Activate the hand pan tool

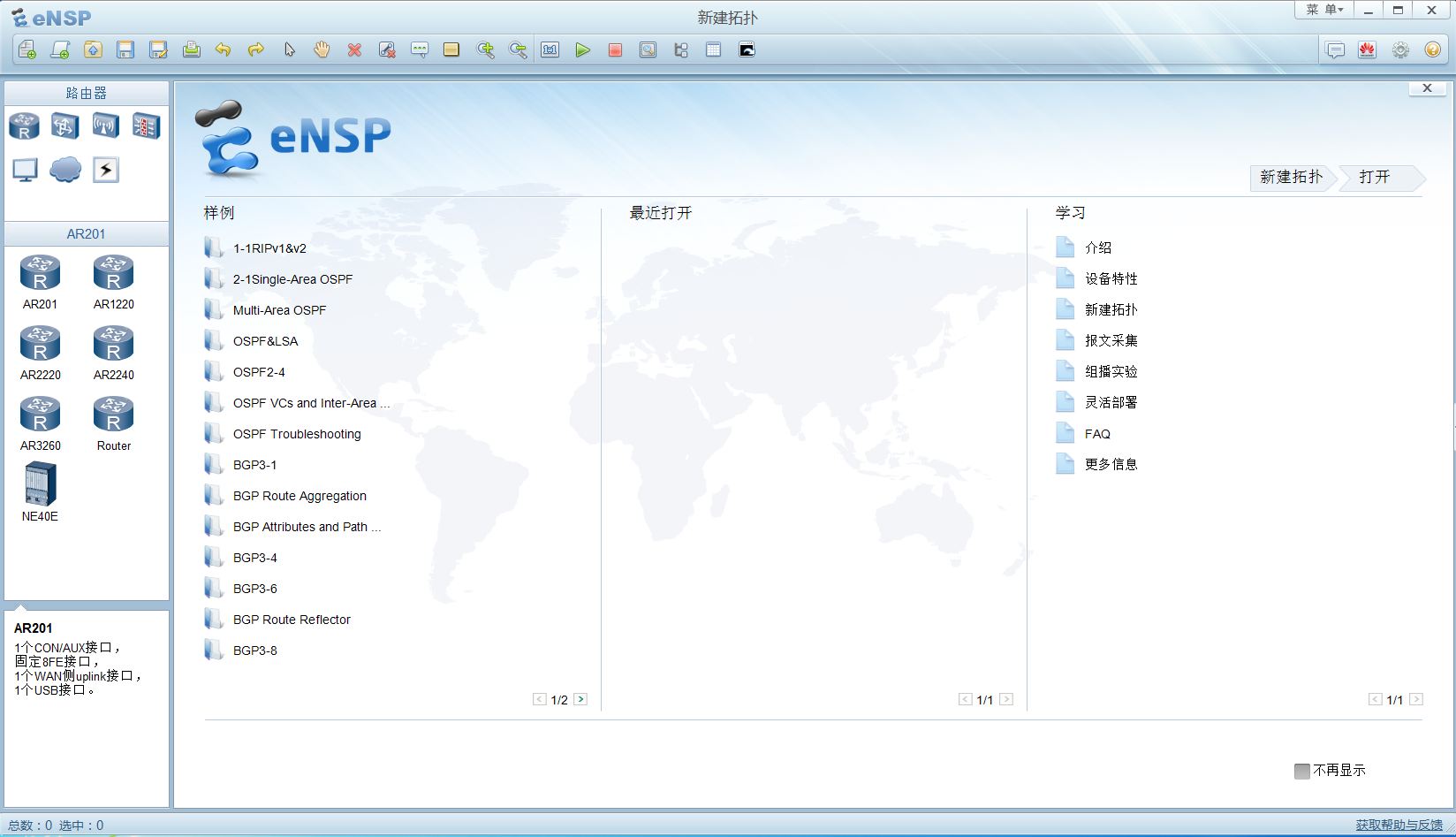tap(322, 50)
